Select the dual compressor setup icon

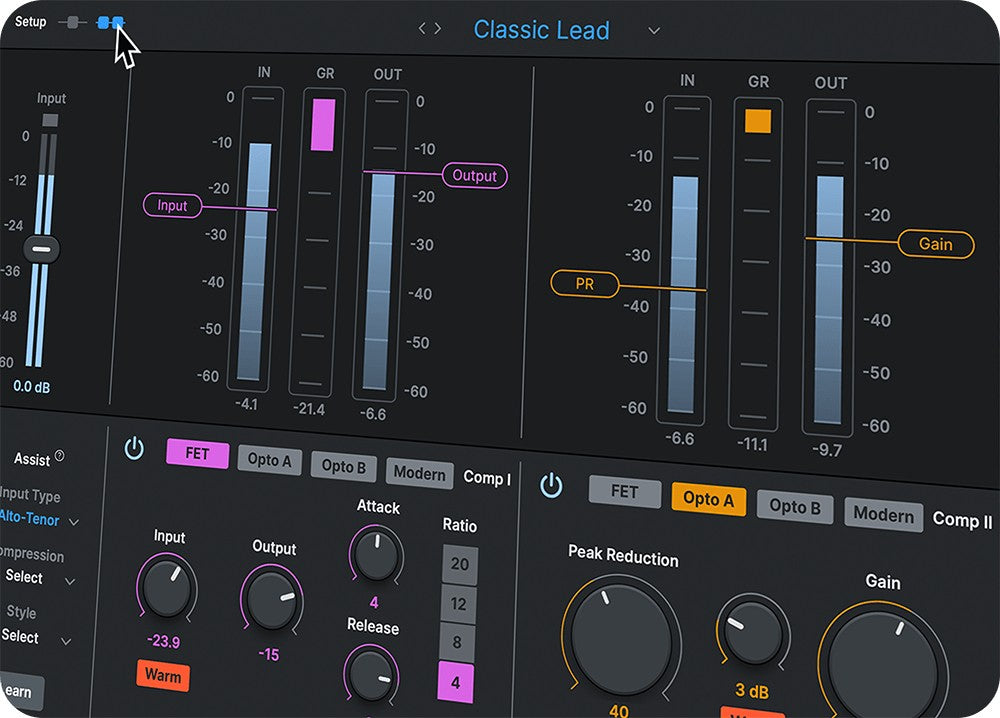click(x=110, y=23)
